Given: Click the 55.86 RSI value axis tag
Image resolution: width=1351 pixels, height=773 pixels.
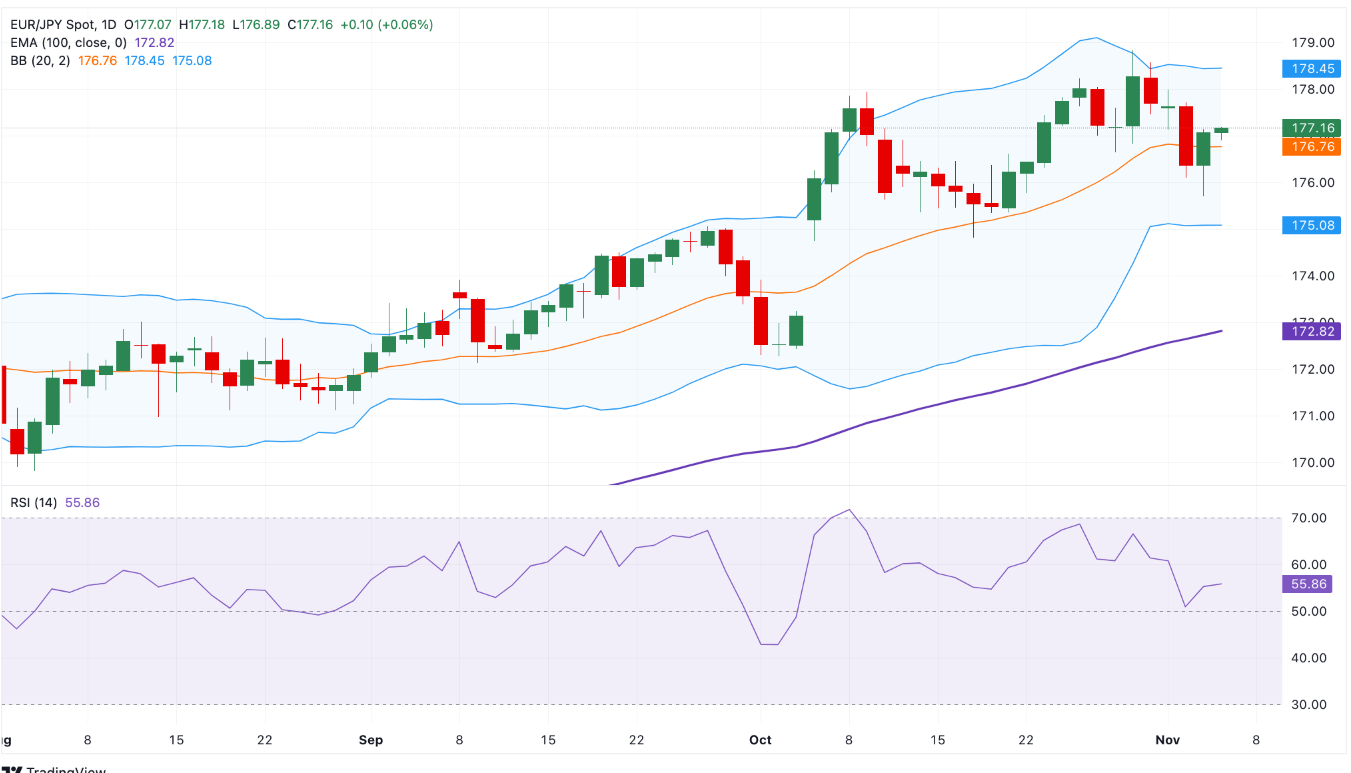Looking at the screenshot, I should tap(1313, 583).
